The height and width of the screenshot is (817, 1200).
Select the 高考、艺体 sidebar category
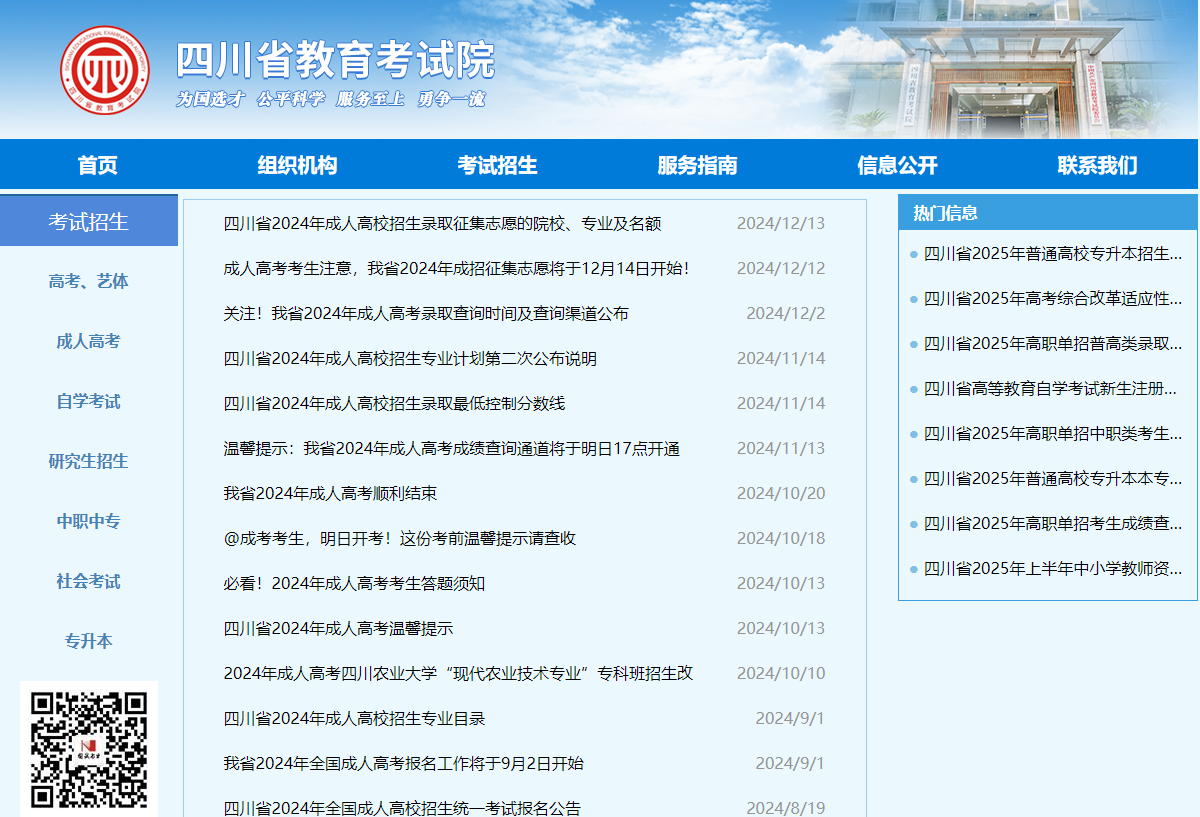(x=89, y=281)
